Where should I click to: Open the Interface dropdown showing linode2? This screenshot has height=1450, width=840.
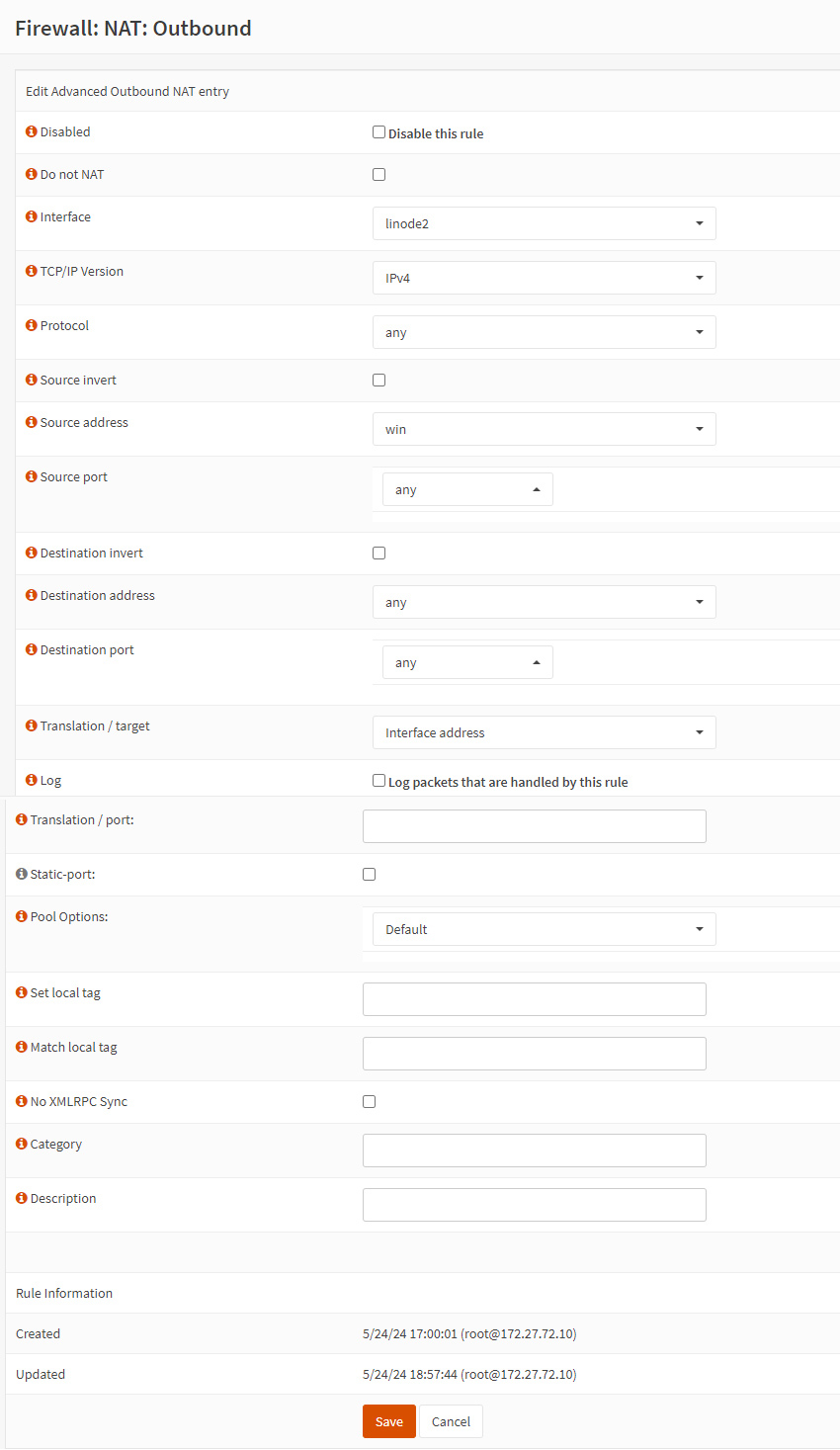click(544, 223)
